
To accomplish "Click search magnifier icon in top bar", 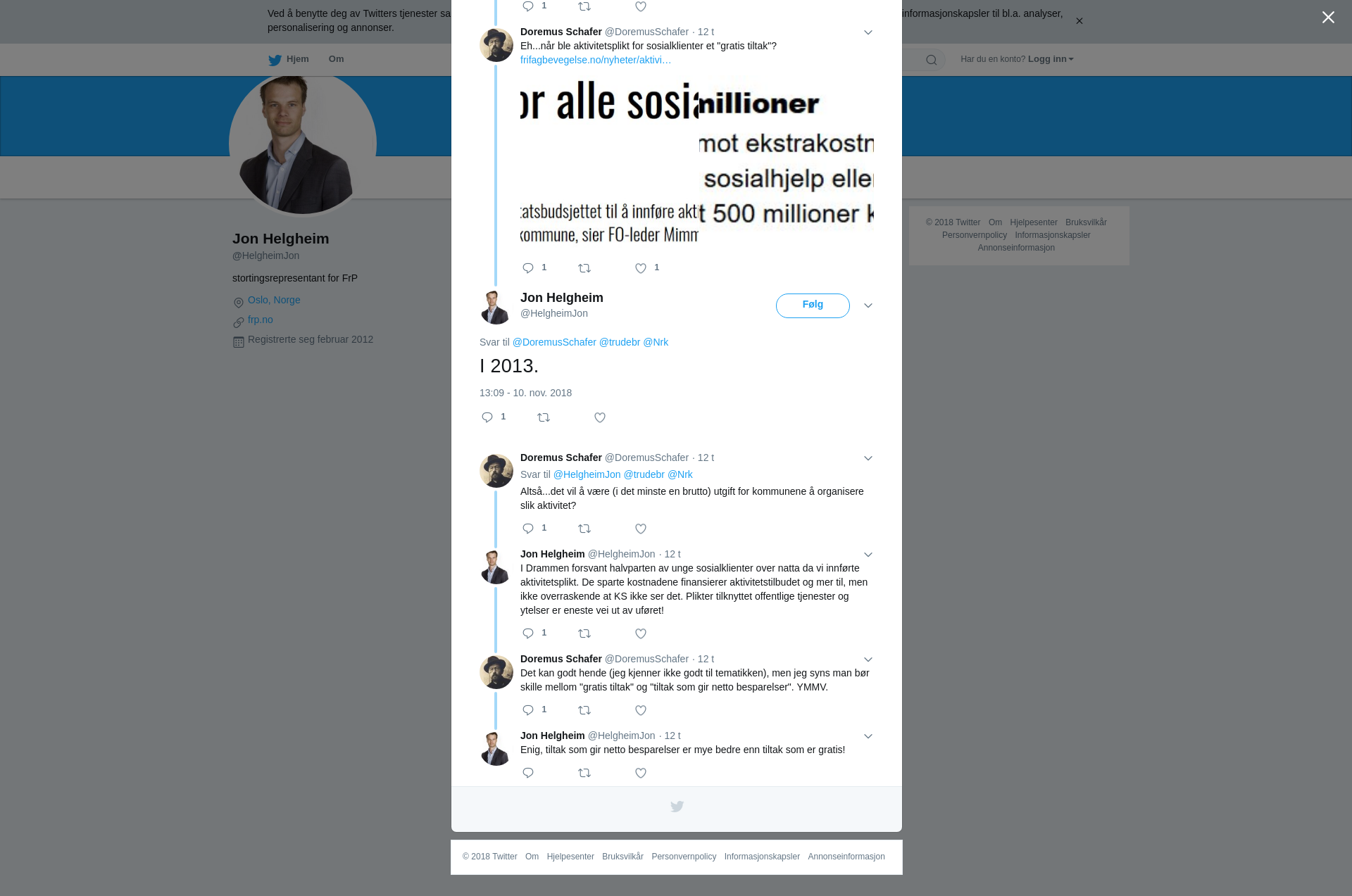I will [932, 60].
